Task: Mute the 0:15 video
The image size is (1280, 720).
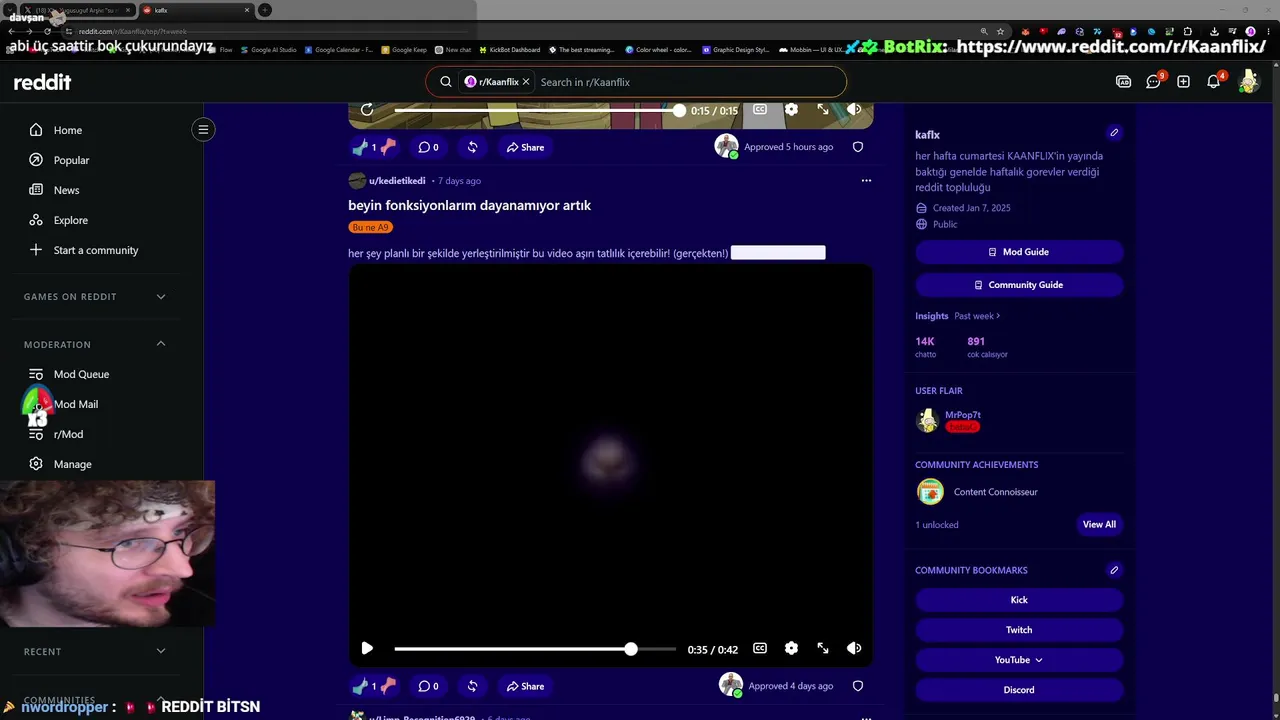Action: point(854,109)
